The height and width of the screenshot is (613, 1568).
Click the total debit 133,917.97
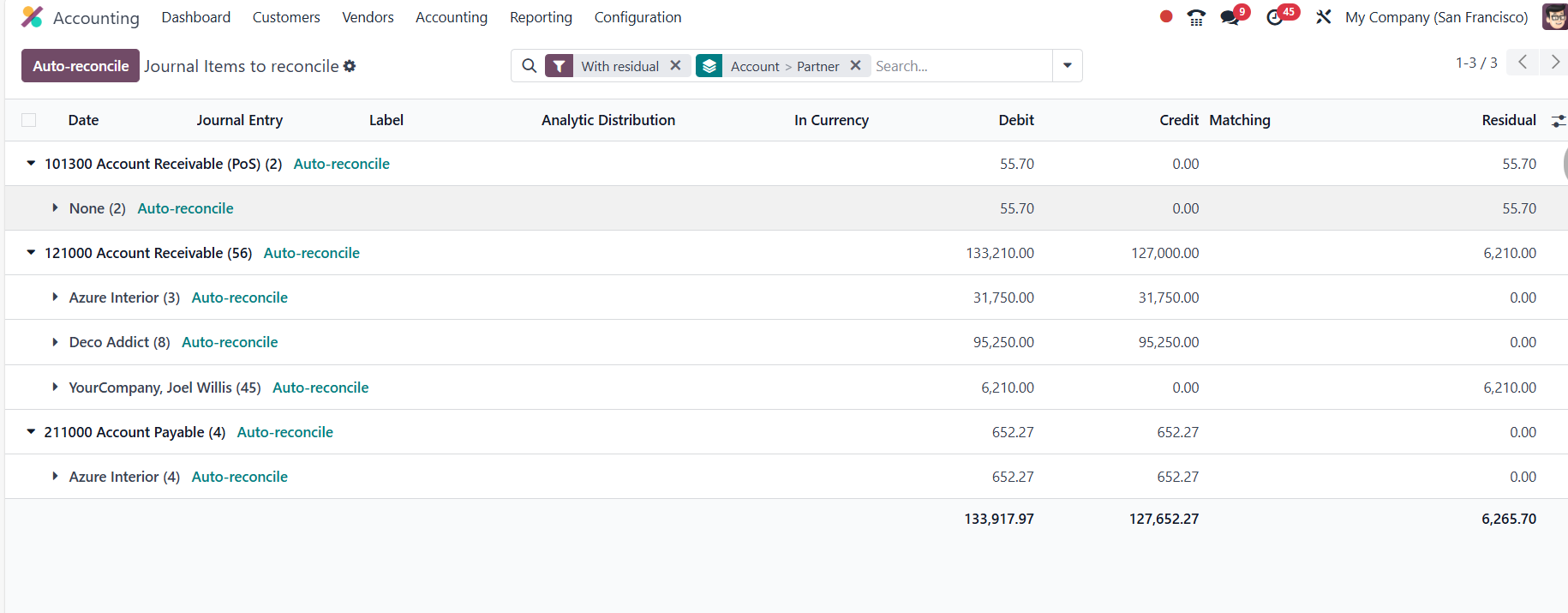tap(998, 519)
